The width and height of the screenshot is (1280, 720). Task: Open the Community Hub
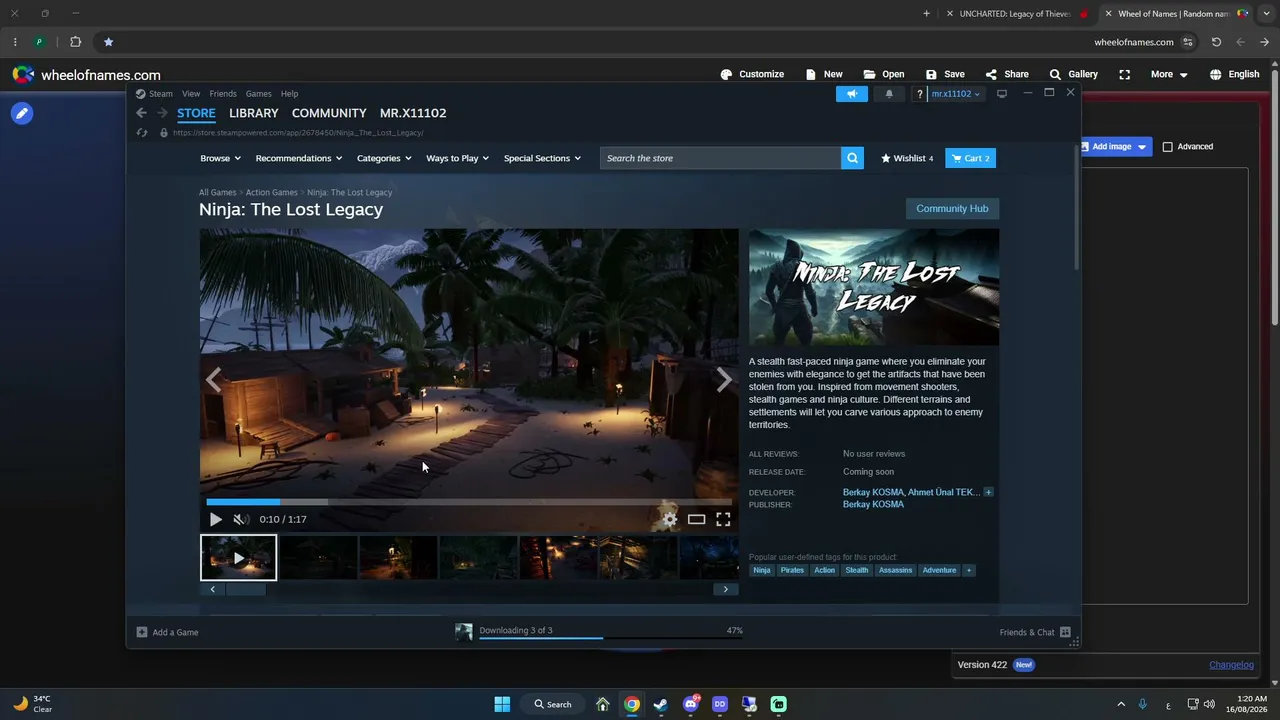point(952,208)
